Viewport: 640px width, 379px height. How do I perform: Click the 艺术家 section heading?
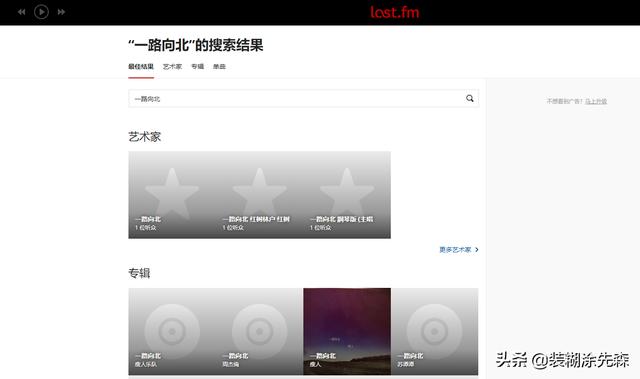point(144,137)
